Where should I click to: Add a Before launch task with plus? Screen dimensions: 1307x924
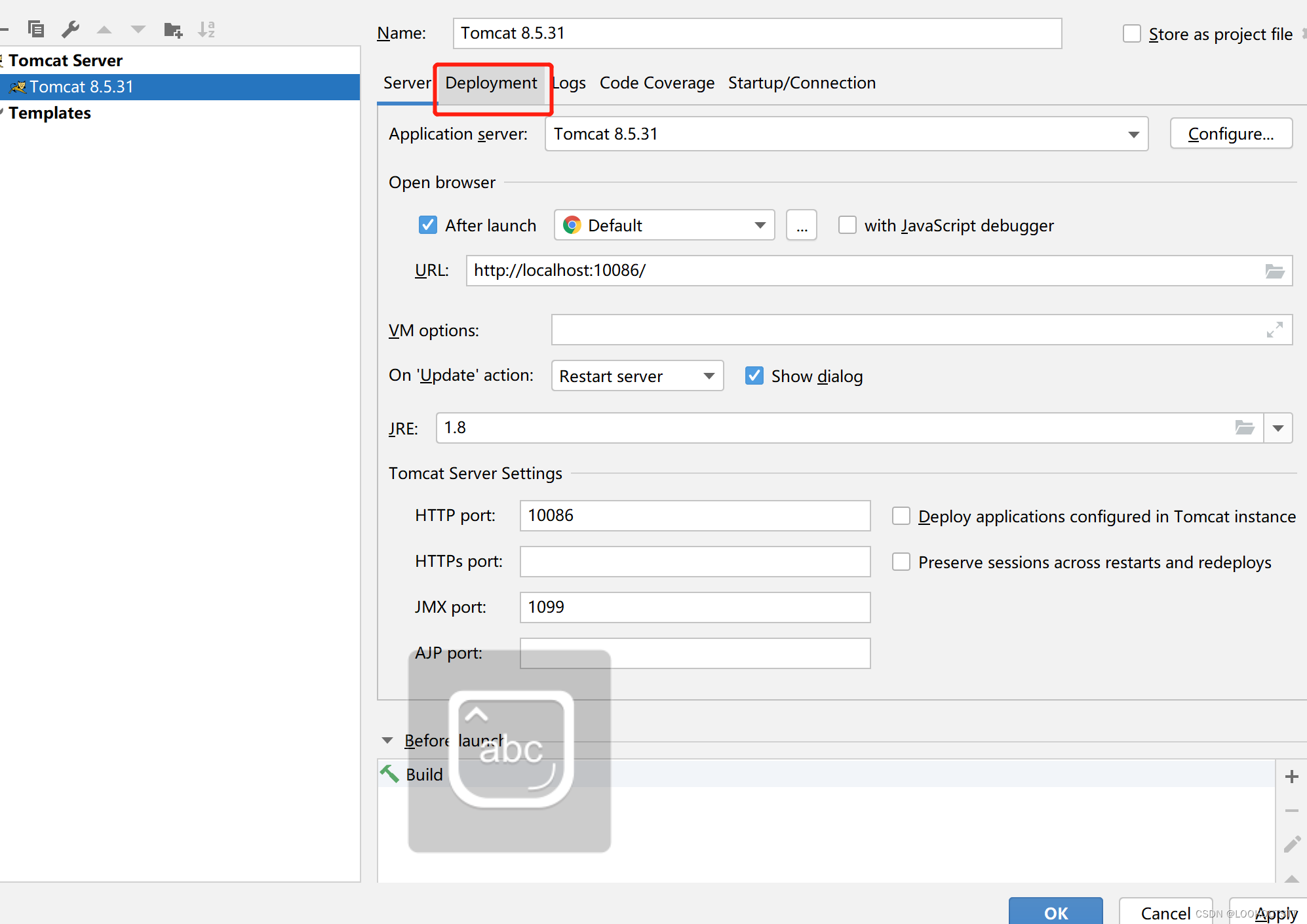(1292, 777)
